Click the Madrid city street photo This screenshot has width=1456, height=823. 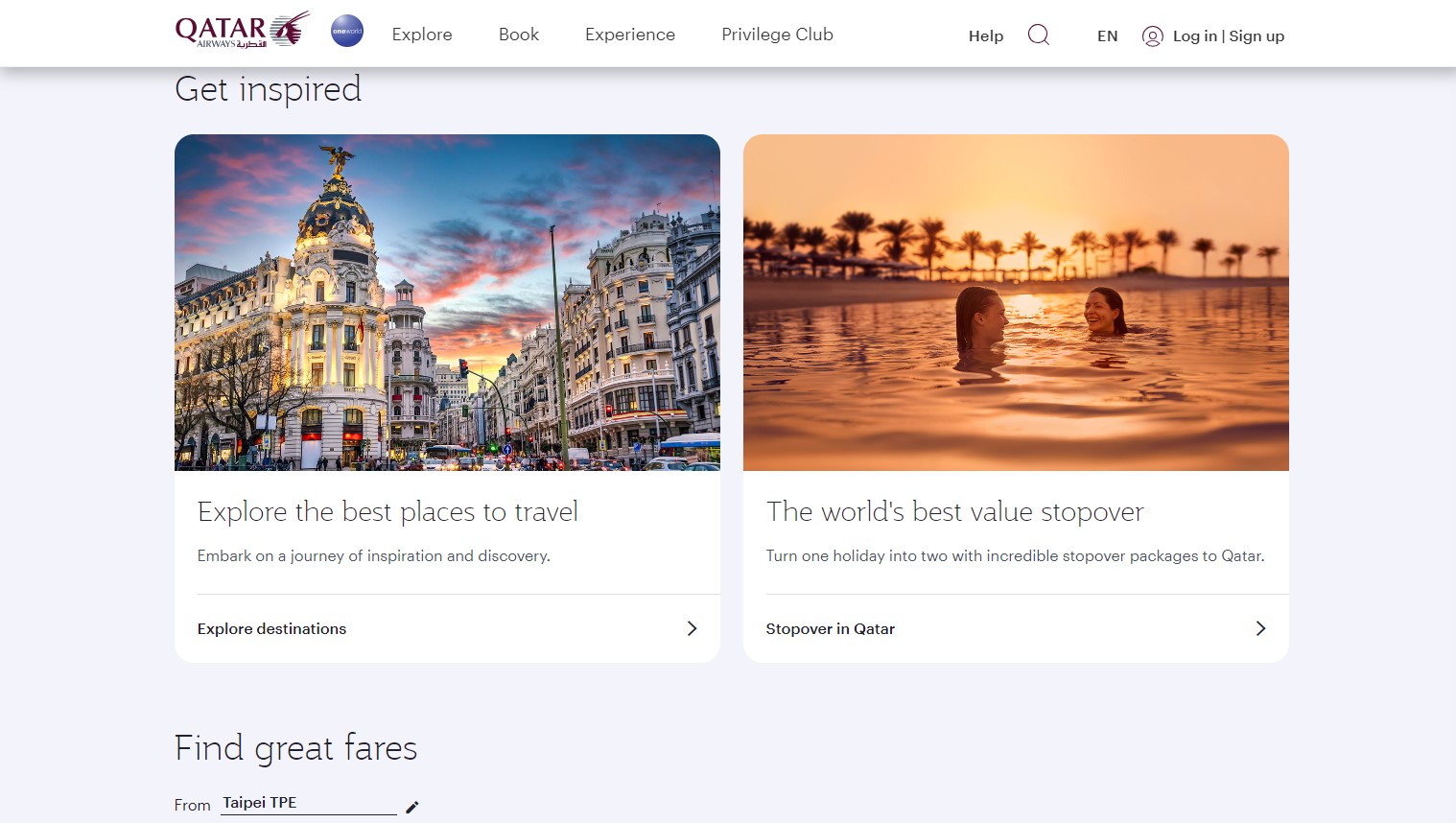point(447,302)
